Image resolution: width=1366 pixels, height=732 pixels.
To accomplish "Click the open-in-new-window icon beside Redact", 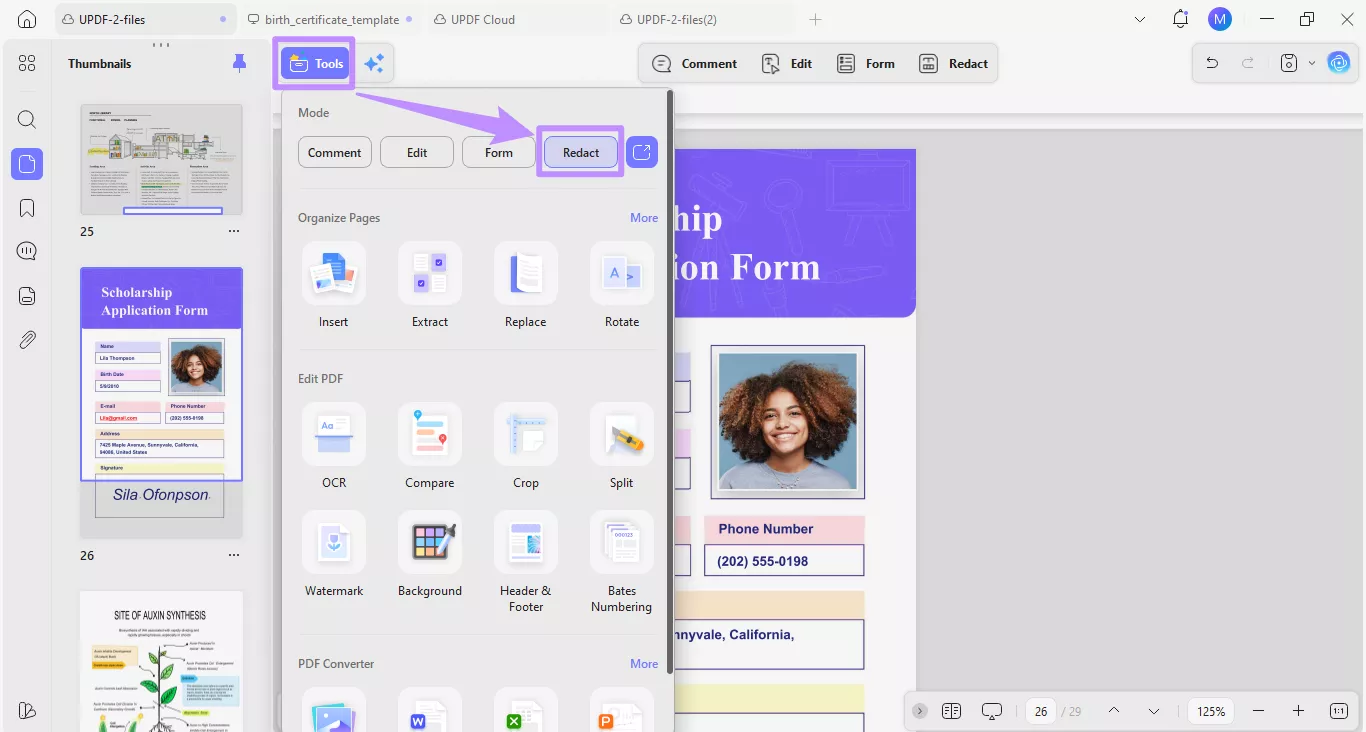I will coord(642,152).
